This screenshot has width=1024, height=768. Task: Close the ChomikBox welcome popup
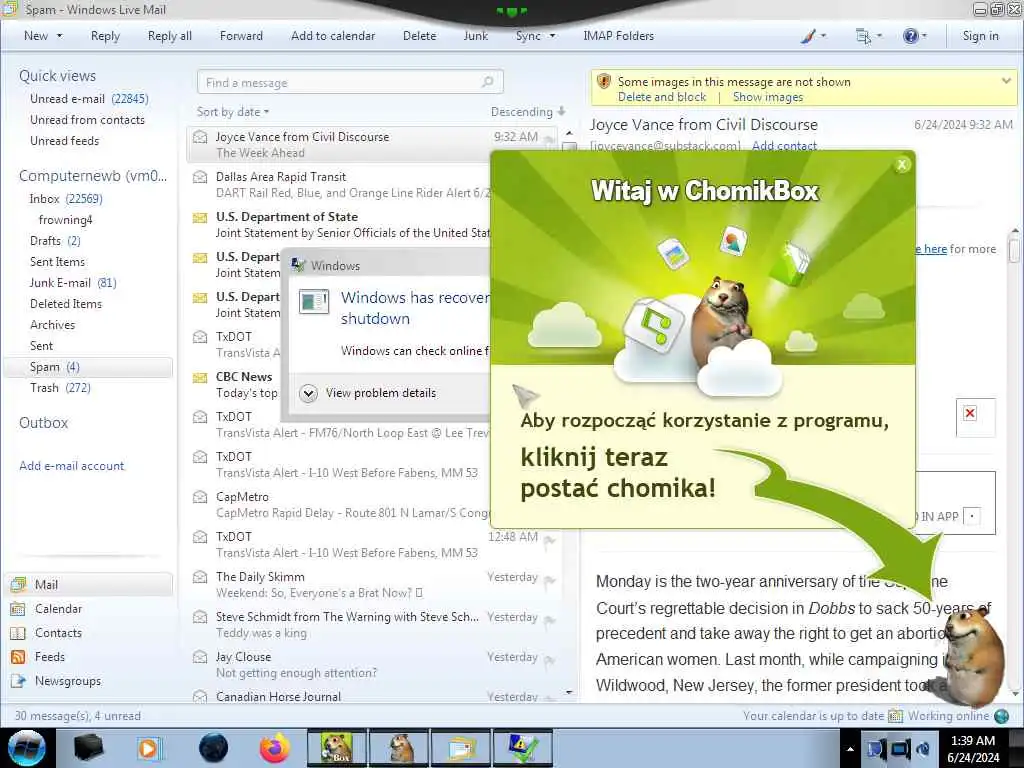pyautogui.click(x=902, y=165)
